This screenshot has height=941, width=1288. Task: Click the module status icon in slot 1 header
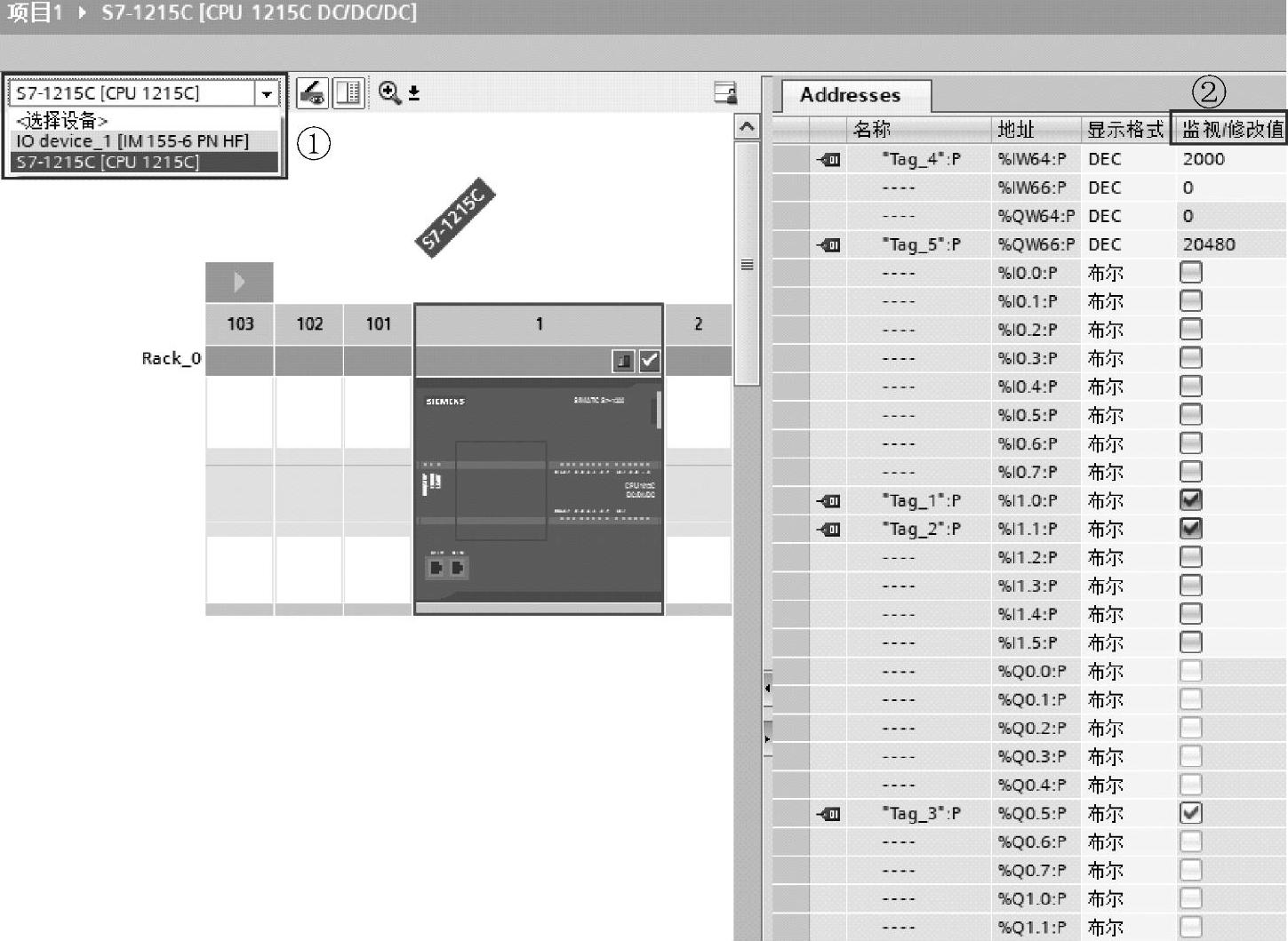coord(623,361)
